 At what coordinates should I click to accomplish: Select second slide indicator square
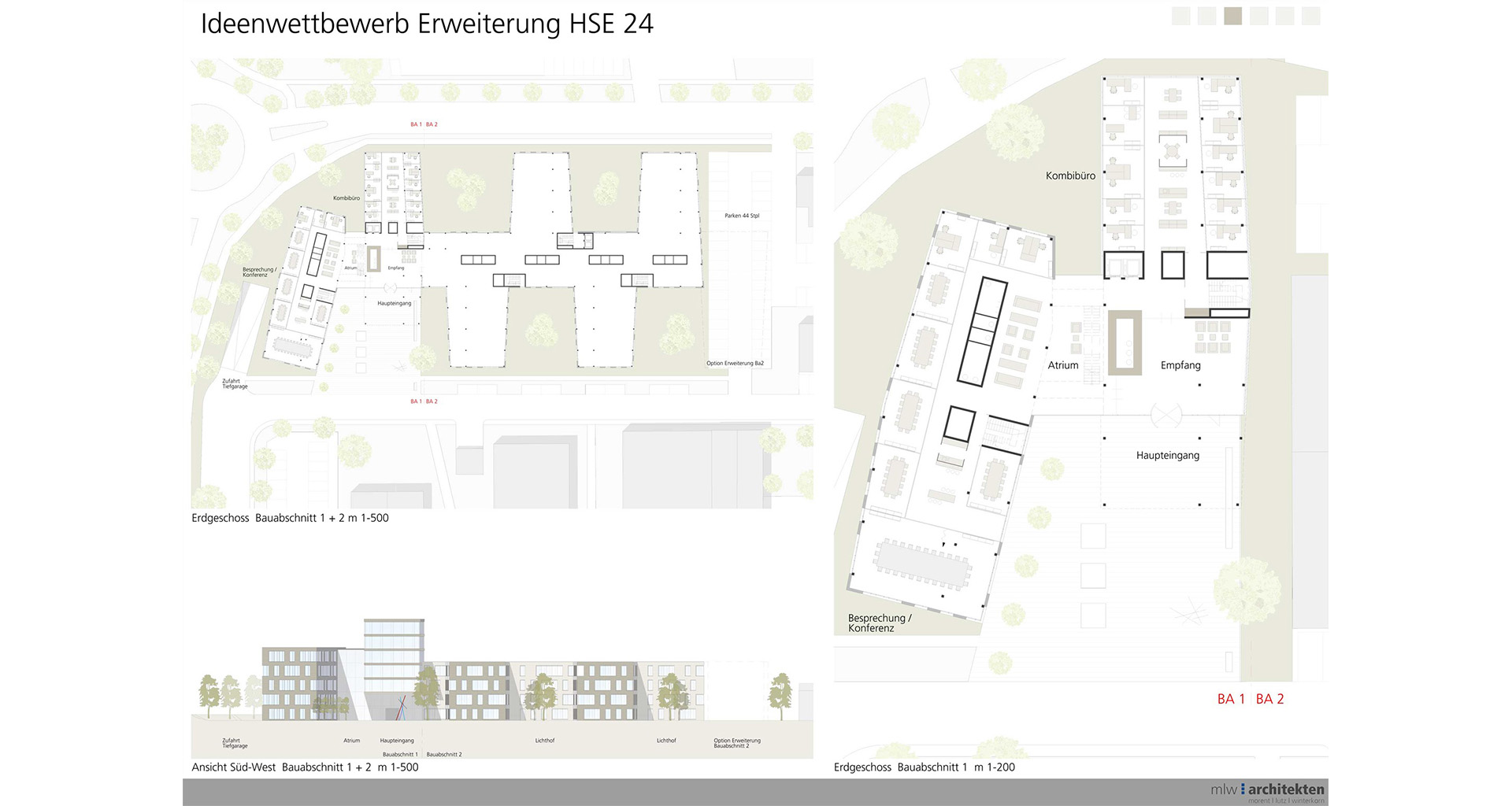pos(1206,16)
